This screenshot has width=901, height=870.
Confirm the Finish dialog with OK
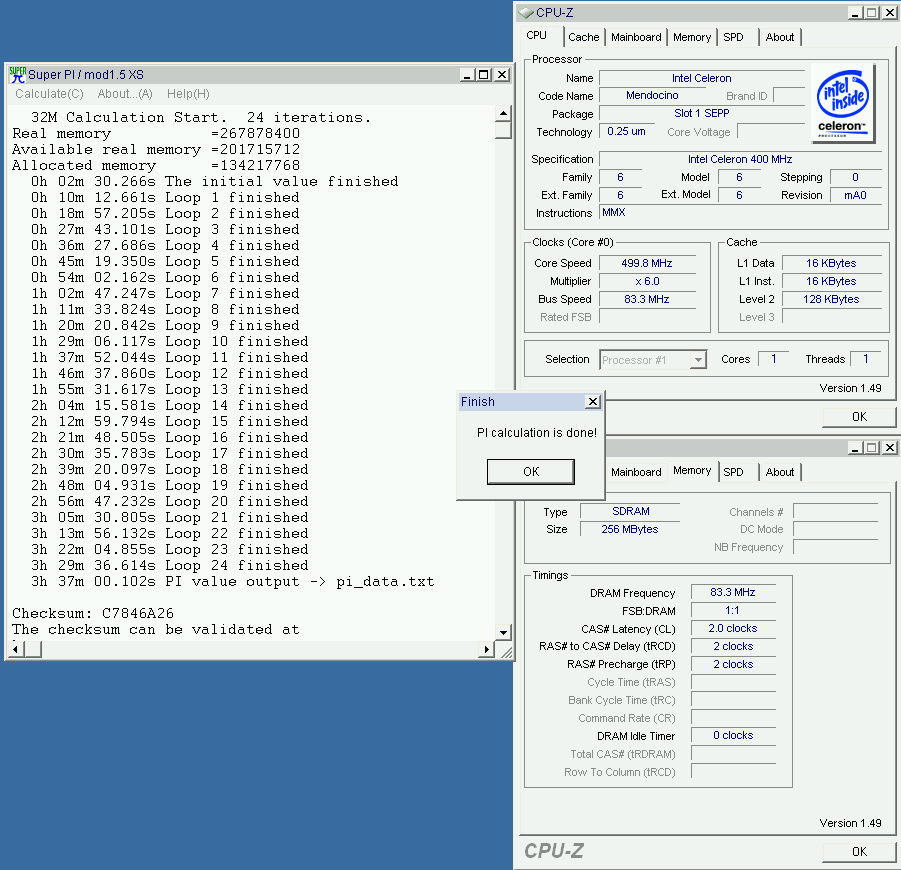[530, 472]
